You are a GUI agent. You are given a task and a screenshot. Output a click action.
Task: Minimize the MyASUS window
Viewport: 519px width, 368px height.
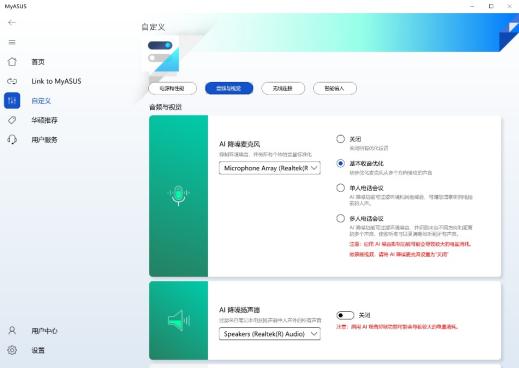[x=472, y=6]
